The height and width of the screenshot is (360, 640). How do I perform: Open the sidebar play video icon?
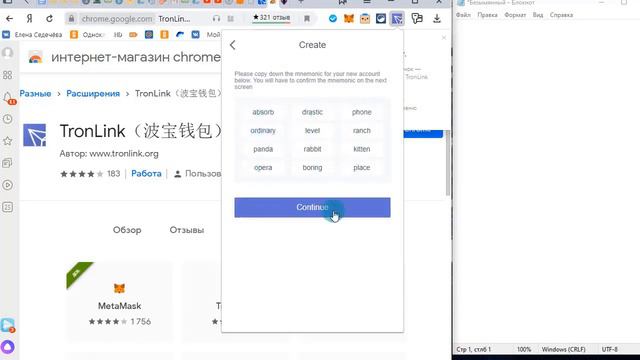pyautogui.click(x=7, y=185)
